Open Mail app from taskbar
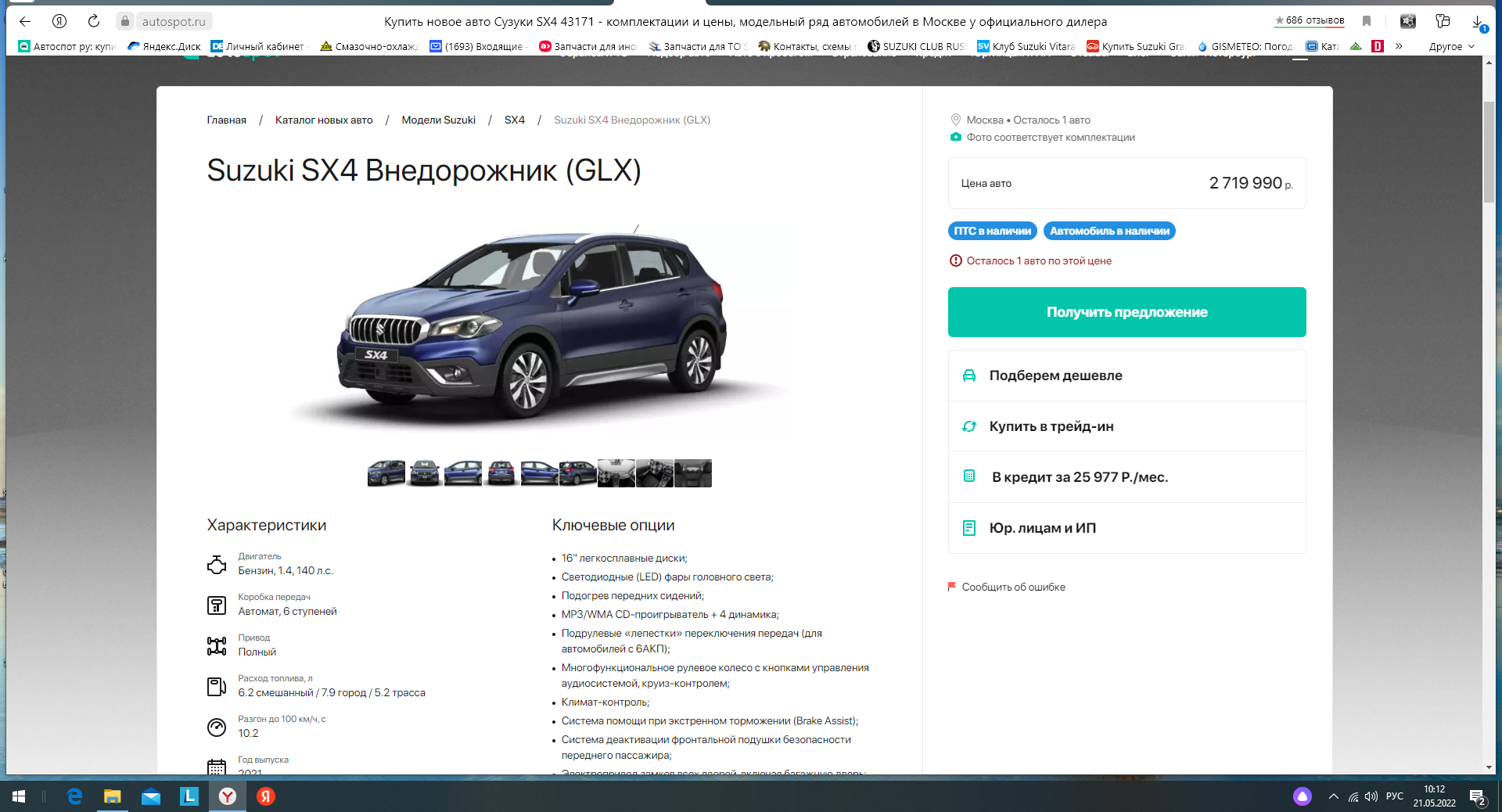The height and width of the screenshot is (812, 1502). tap(151, 796)
